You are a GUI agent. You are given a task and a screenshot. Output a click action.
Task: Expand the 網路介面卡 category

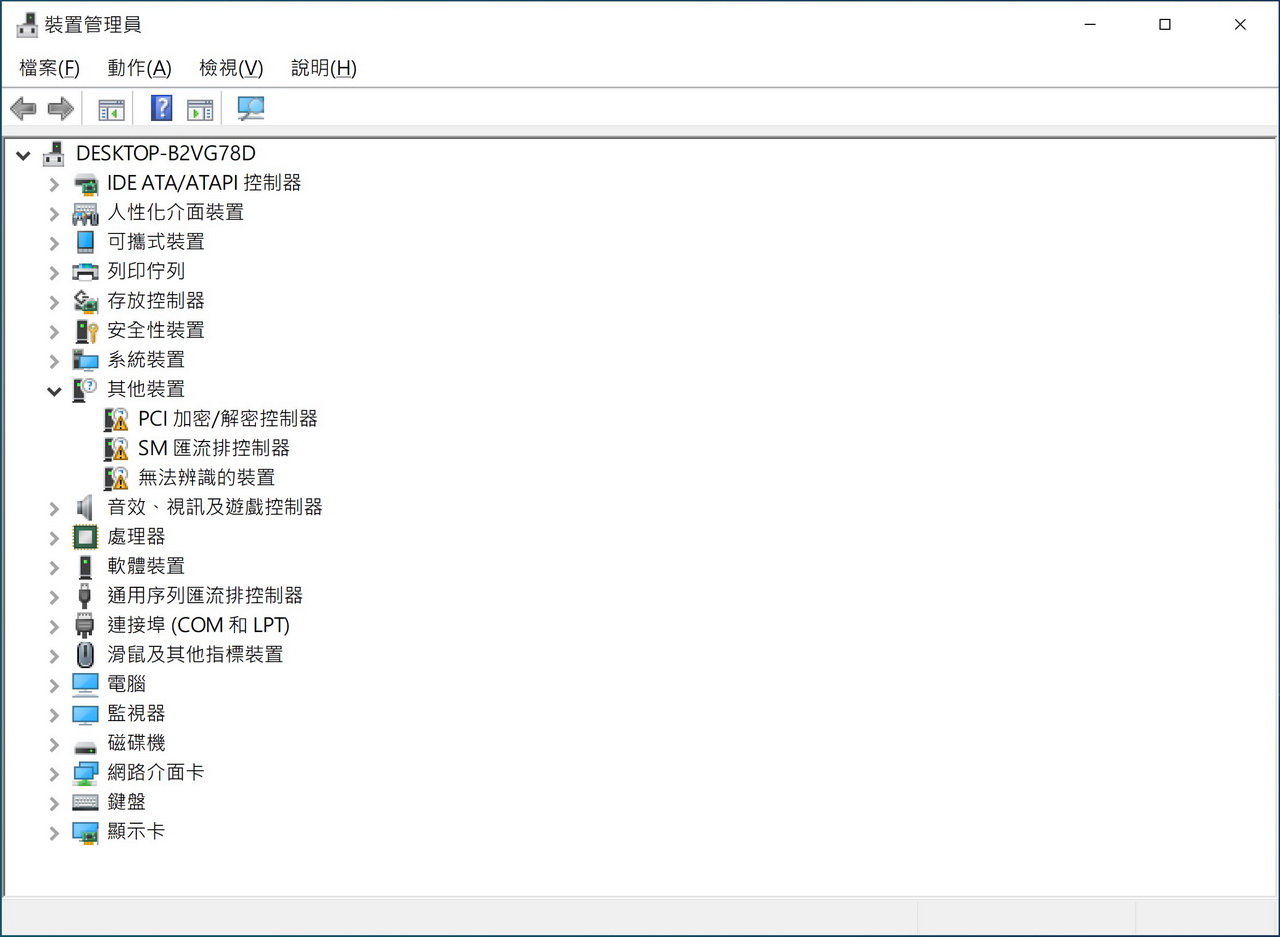coord(54,774)
